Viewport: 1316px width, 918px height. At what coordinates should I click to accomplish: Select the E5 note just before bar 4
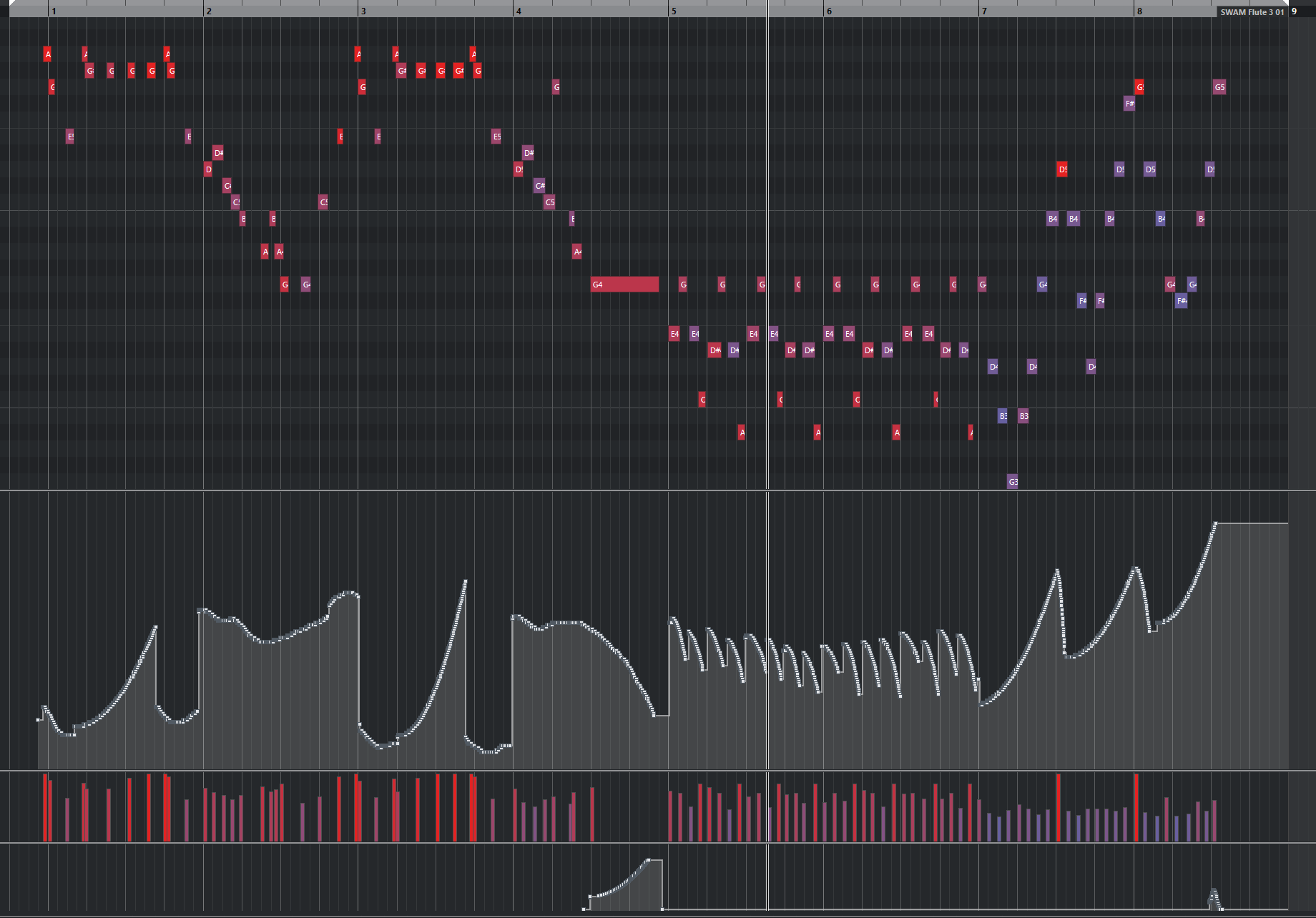[496, 137]
